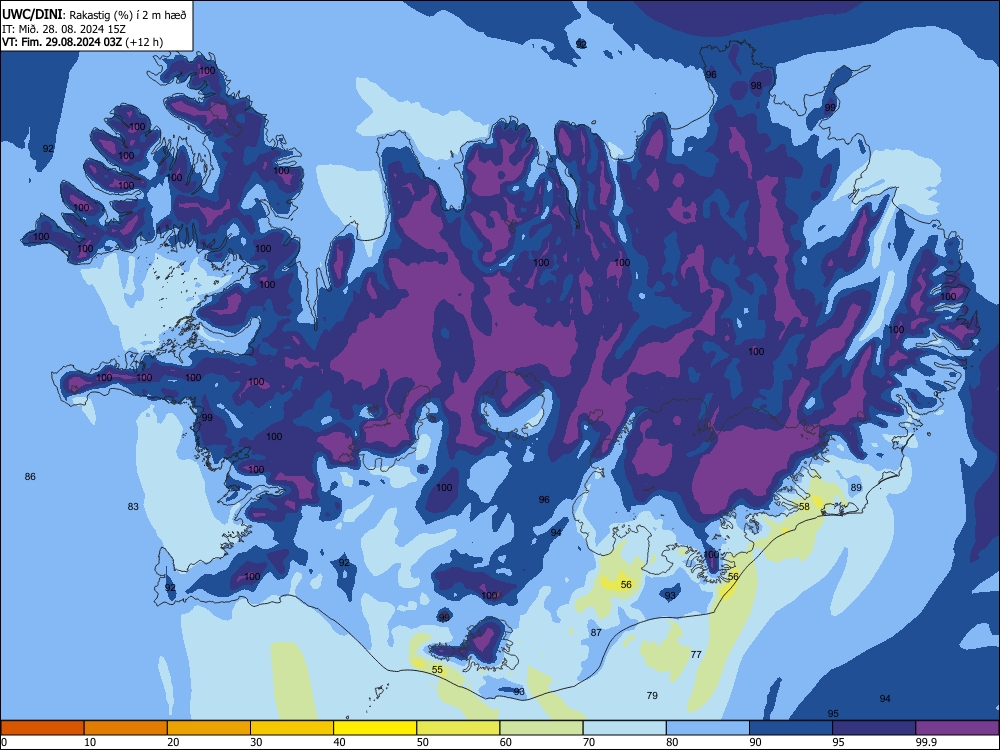Click the legend scale label '10'
The image size is (1000, 750).
tap(90, 742)
